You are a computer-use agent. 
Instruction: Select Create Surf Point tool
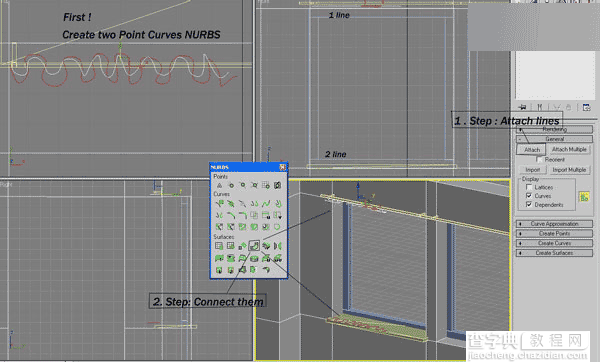pos(266,185)
